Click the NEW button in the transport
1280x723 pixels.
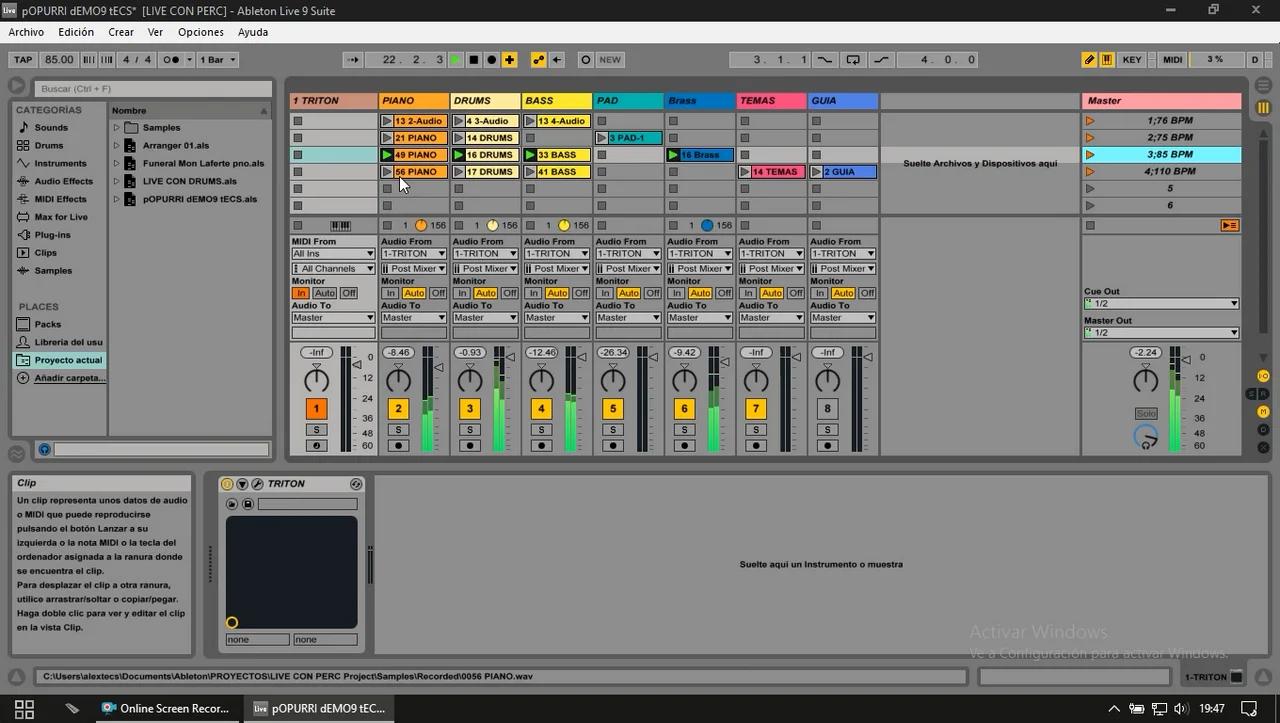[x=610, y=59]
